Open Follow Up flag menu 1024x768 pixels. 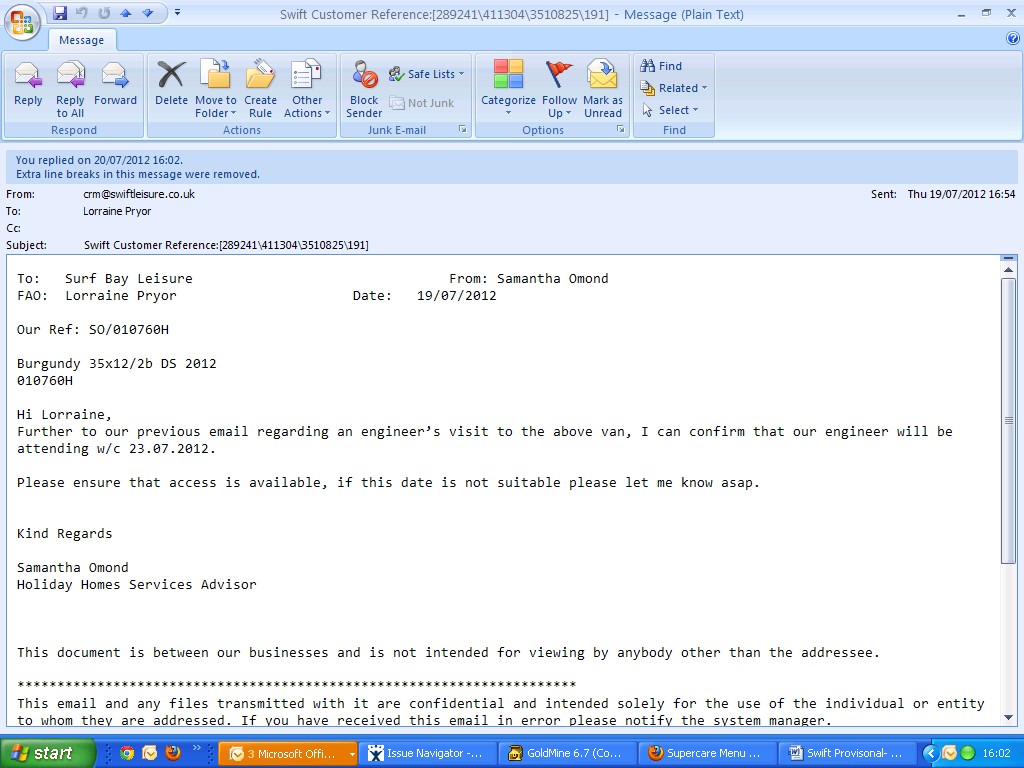560,89
